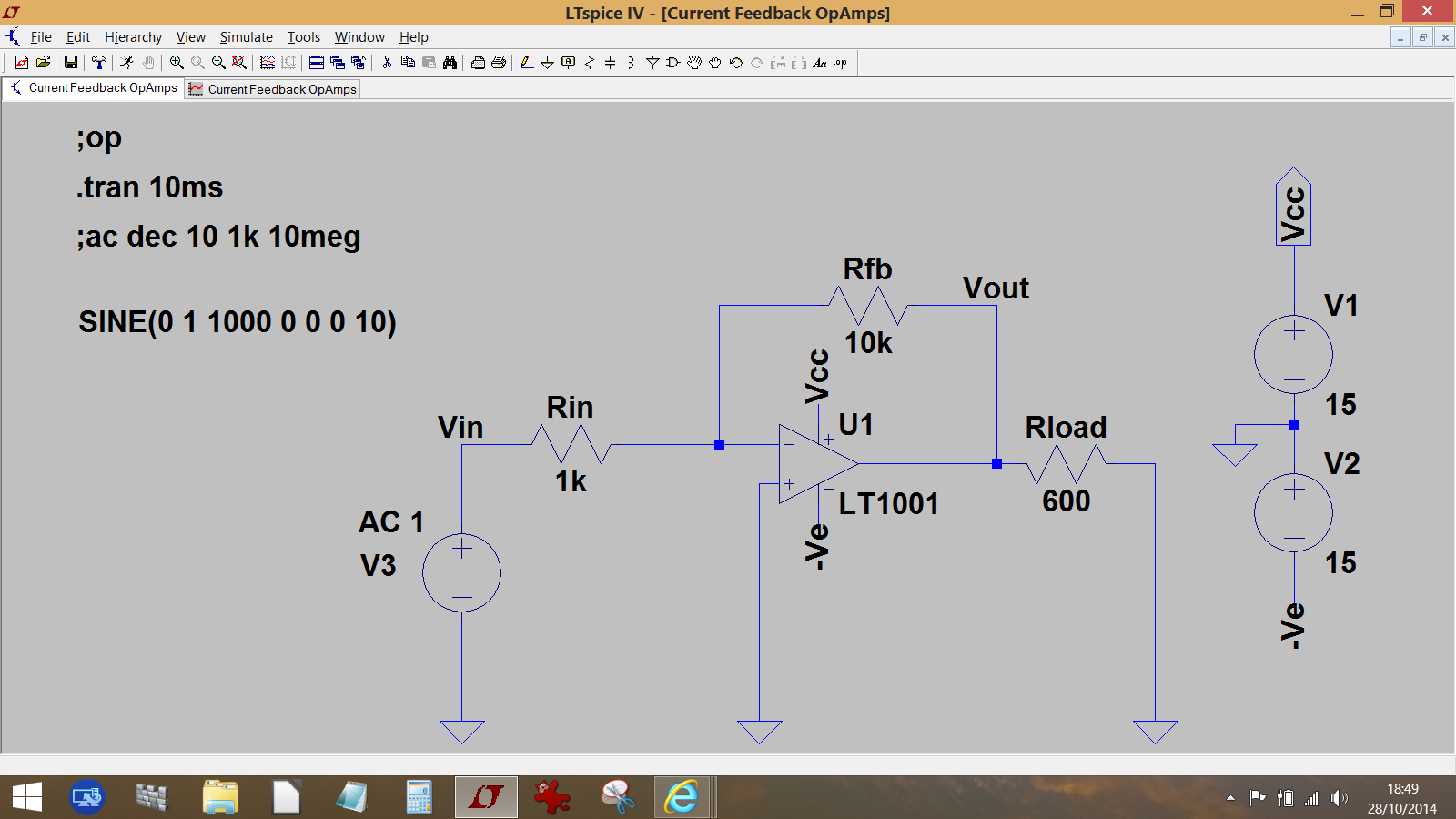Select the Place Diode tool

pos(652,63)
